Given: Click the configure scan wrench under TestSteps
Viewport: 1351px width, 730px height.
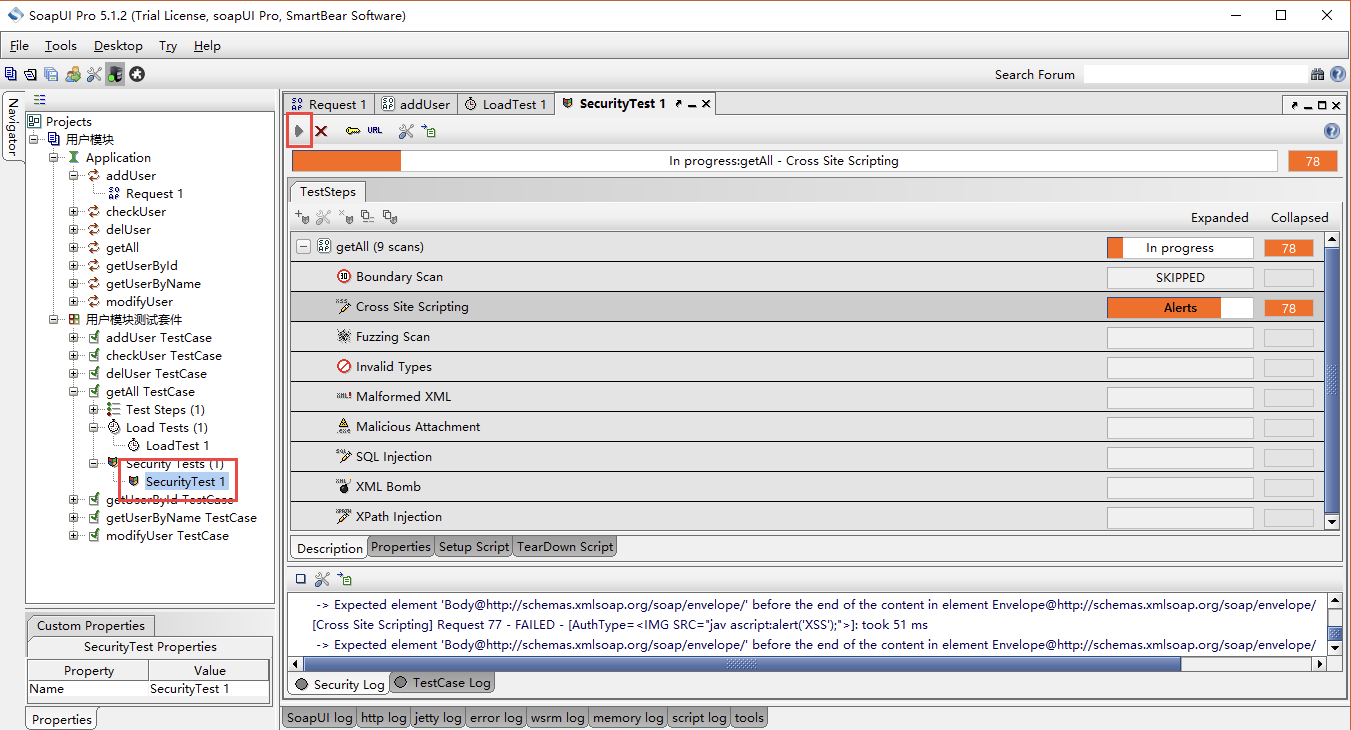Looking at the screenshot, I should point(323,216).
